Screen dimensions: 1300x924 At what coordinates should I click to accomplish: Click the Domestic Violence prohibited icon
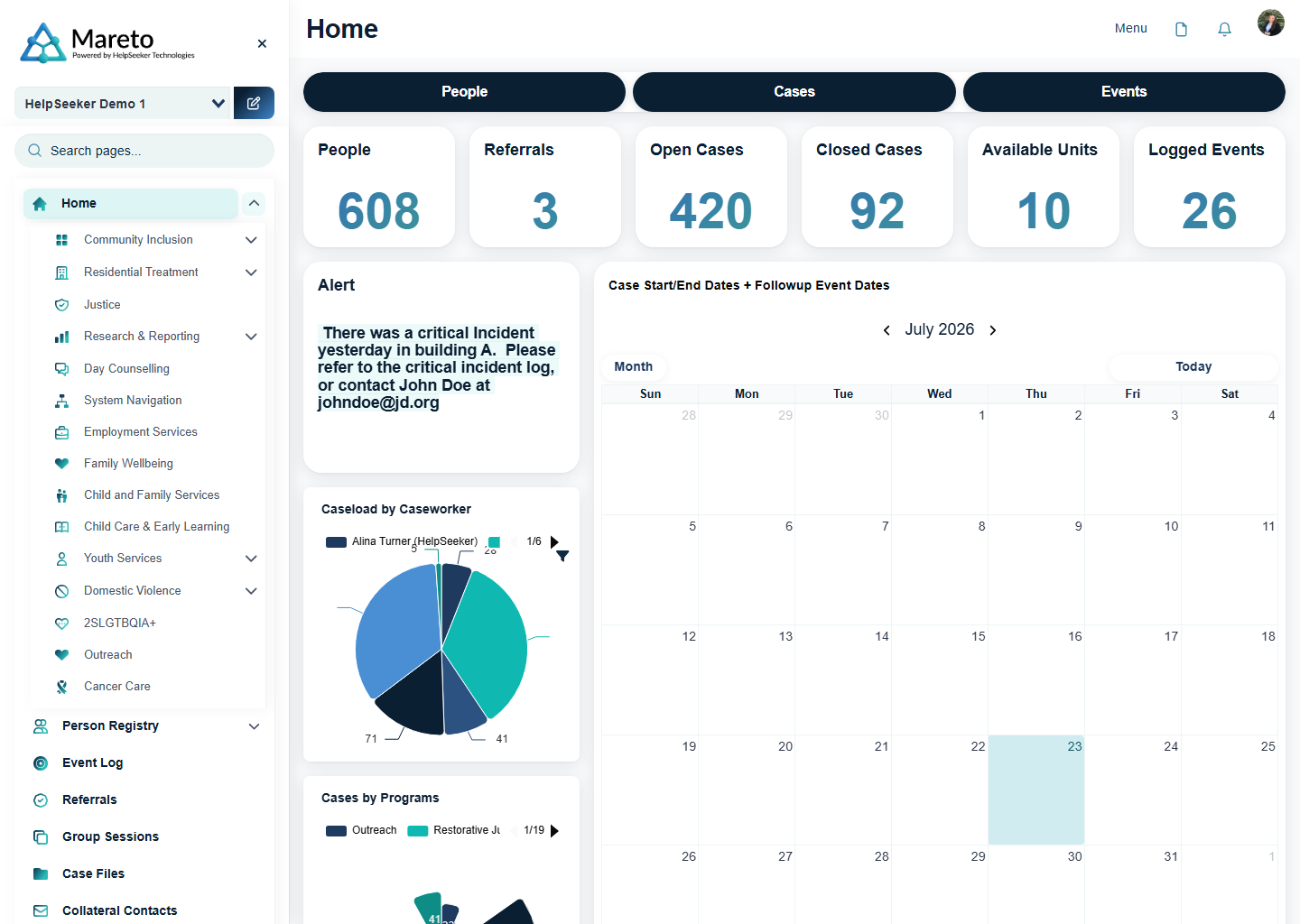(x=61, y=591)
